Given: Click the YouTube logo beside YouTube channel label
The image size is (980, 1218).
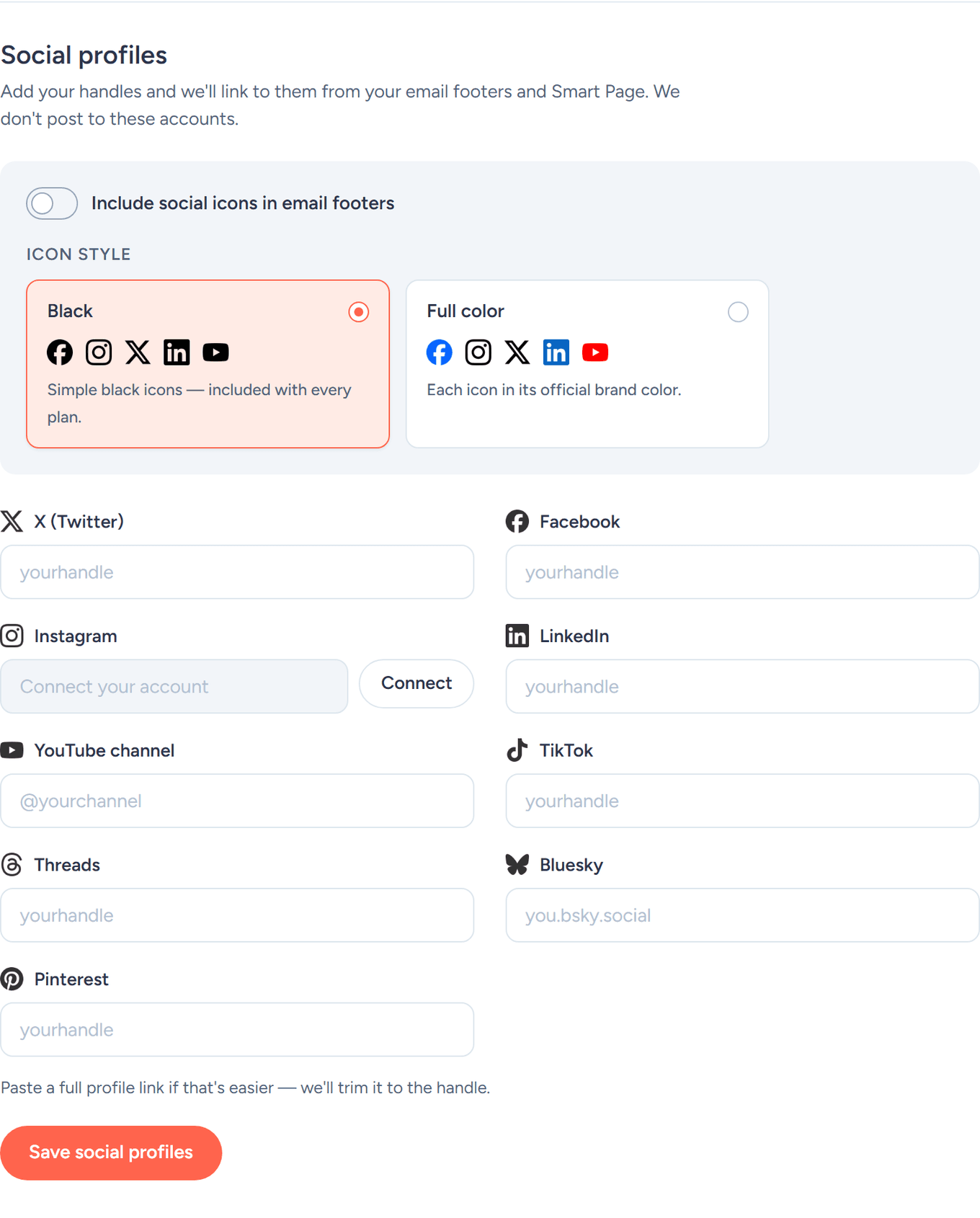Looking at the screenshot, I should pos(12,750).
